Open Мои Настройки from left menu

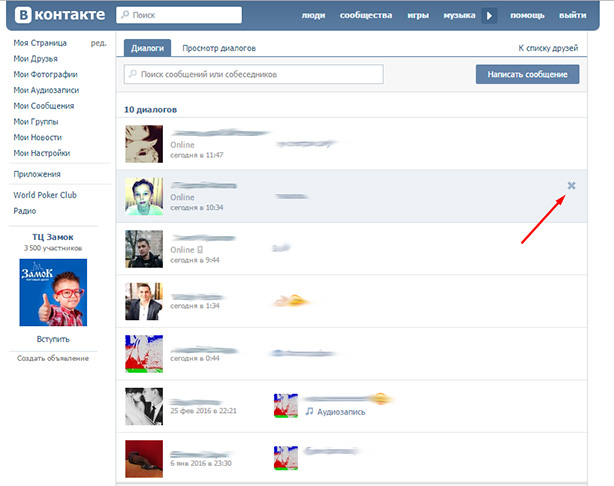(x=41, y=153)
